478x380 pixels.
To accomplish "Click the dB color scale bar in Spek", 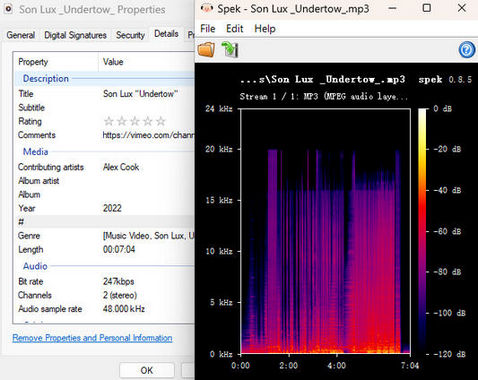I will [422, 231].
